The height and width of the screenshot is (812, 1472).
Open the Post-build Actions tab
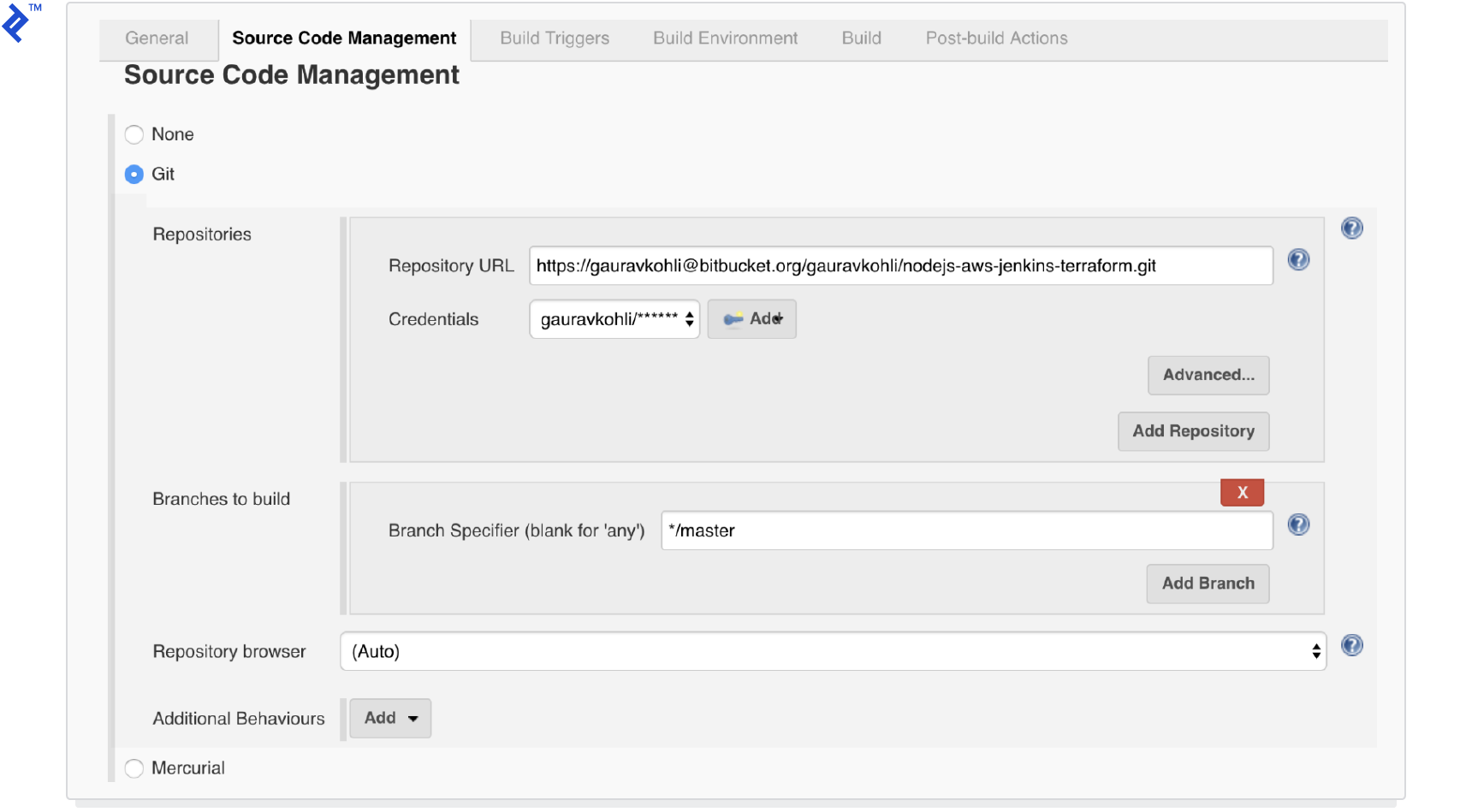tap(995, 38)
